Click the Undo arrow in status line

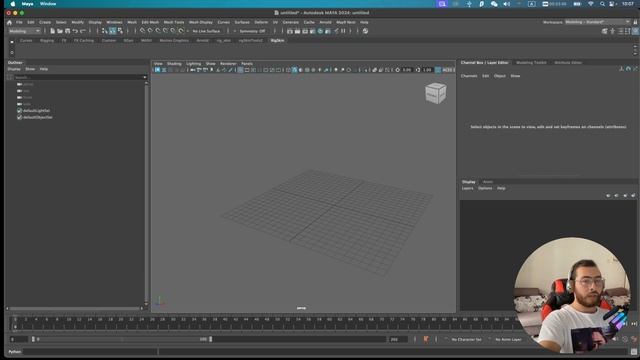(75, 31)
